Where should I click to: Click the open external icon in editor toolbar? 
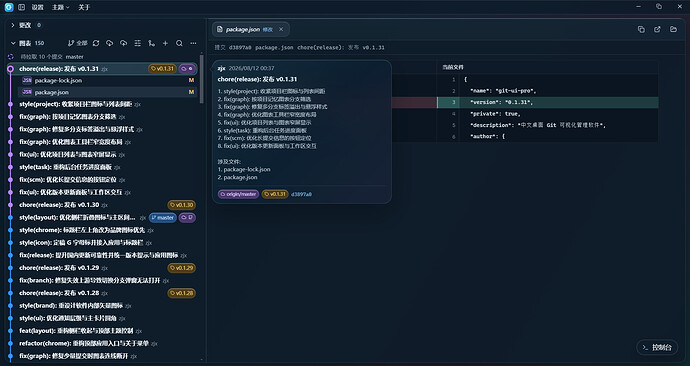point(657,29)
